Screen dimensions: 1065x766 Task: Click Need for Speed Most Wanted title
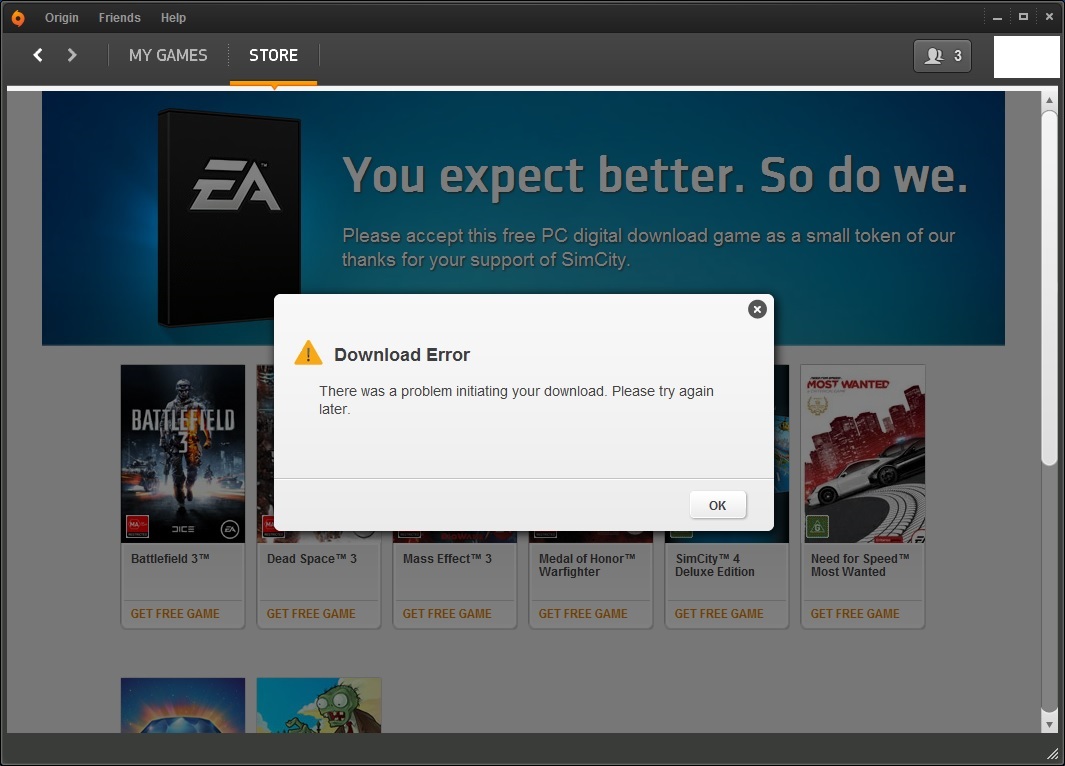tap(860, 565)
